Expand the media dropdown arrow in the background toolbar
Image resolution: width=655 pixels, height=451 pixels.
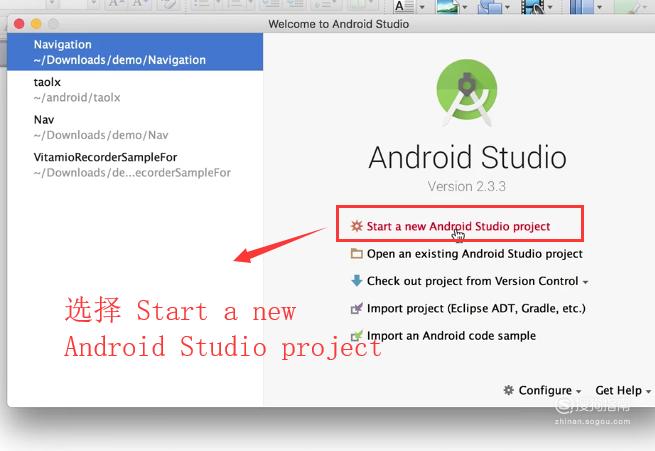(x=550, y=7)
